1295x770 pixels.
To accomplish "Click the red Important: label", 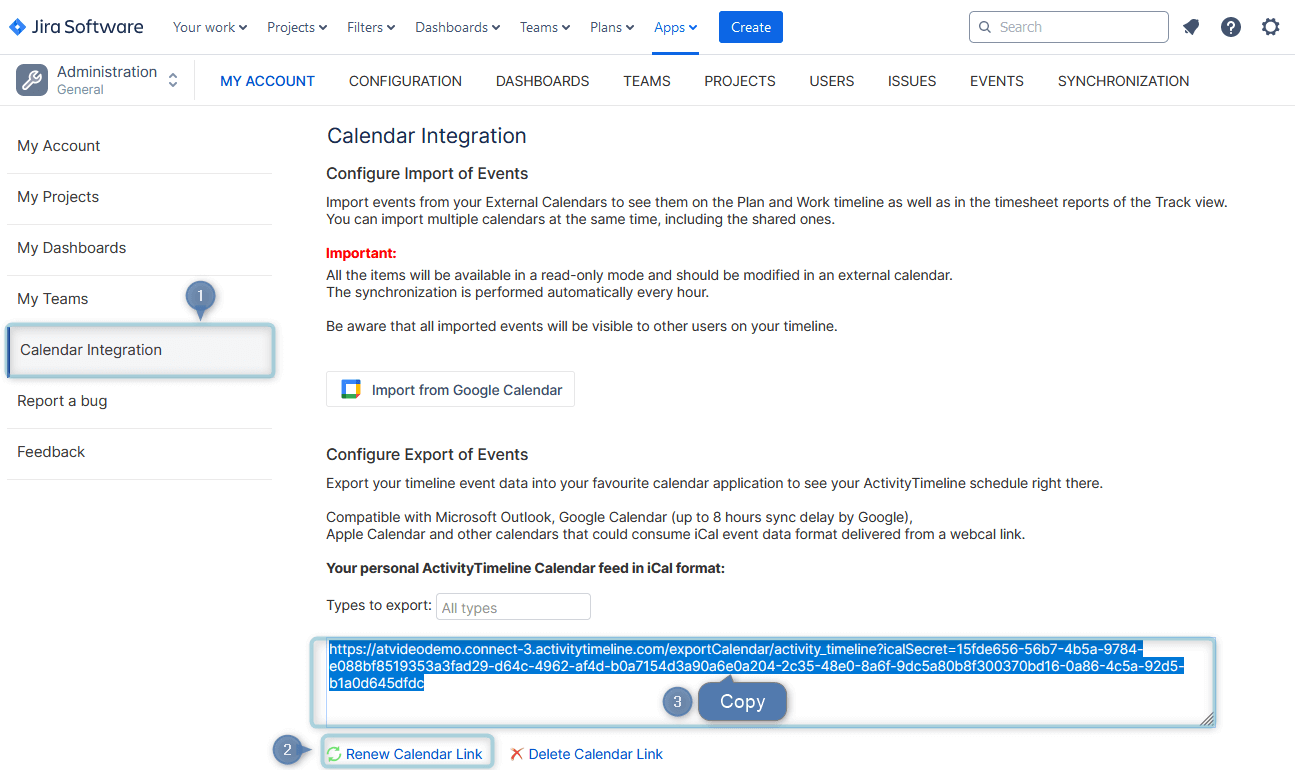I will click(x=361, y=253).
